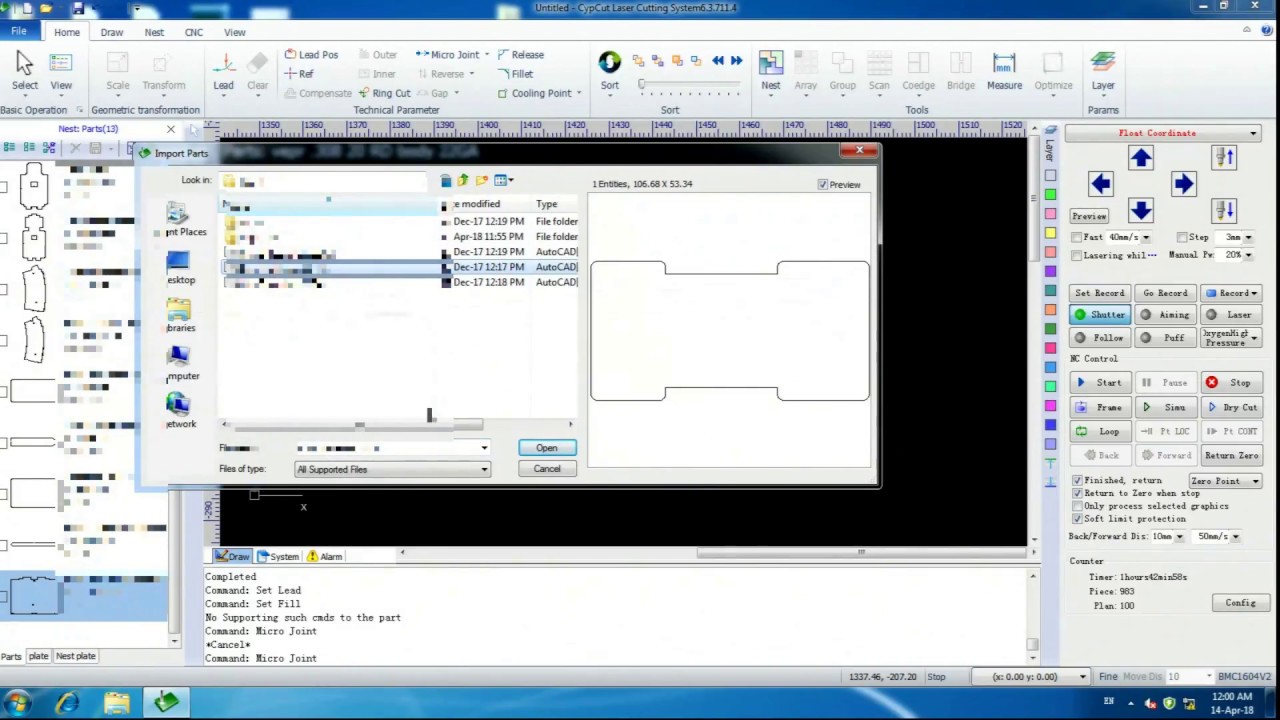This screenshot has height=720, width=1280.
Task: Lower the cutting head Z axis
Action: (x=1224, y=210)
